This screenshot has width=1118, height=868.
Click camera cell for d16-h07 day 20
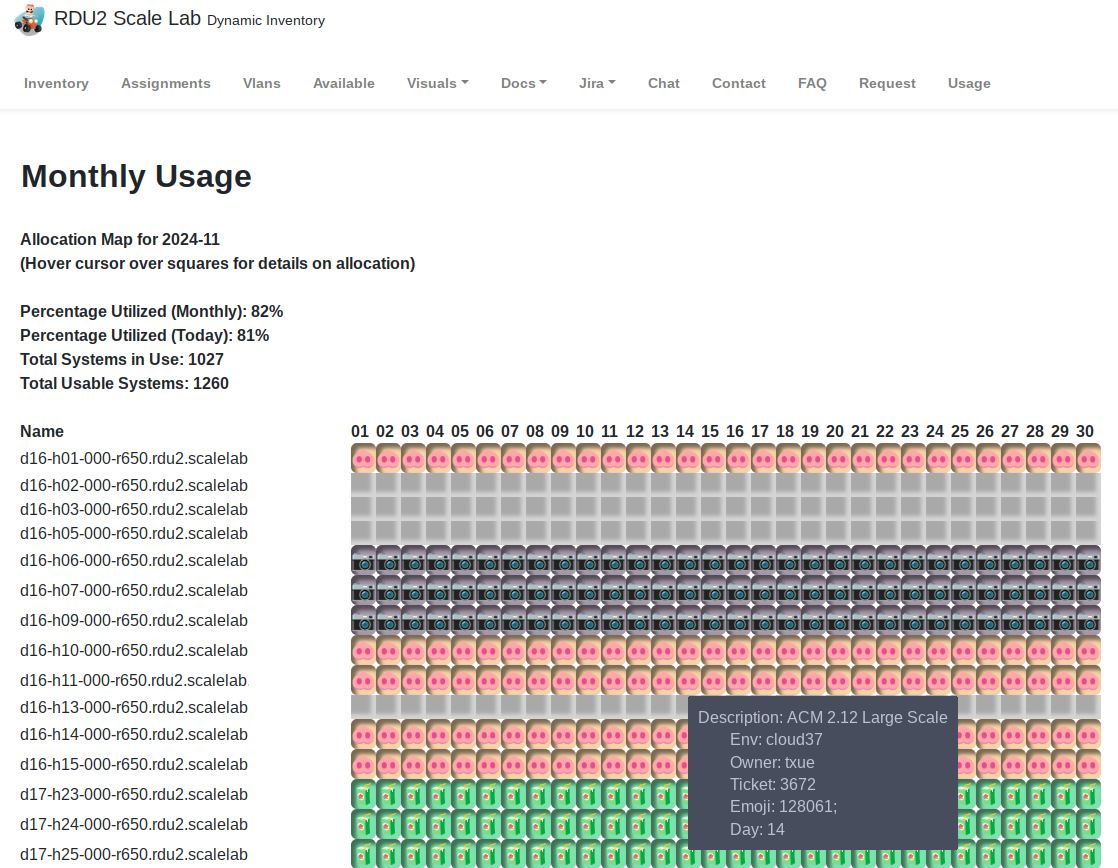[838, 591]
